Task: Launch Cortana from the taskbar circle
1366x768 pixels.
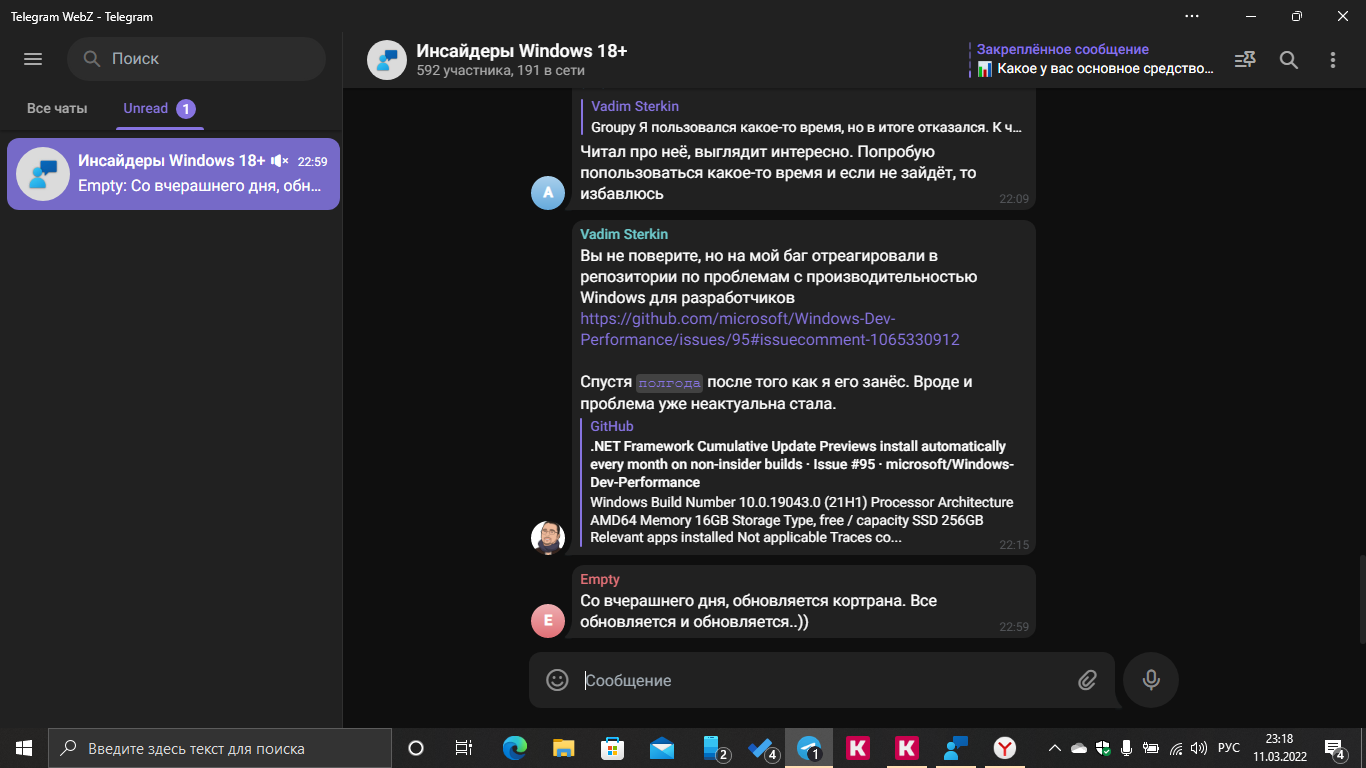Action: click(x=416, y=748)
